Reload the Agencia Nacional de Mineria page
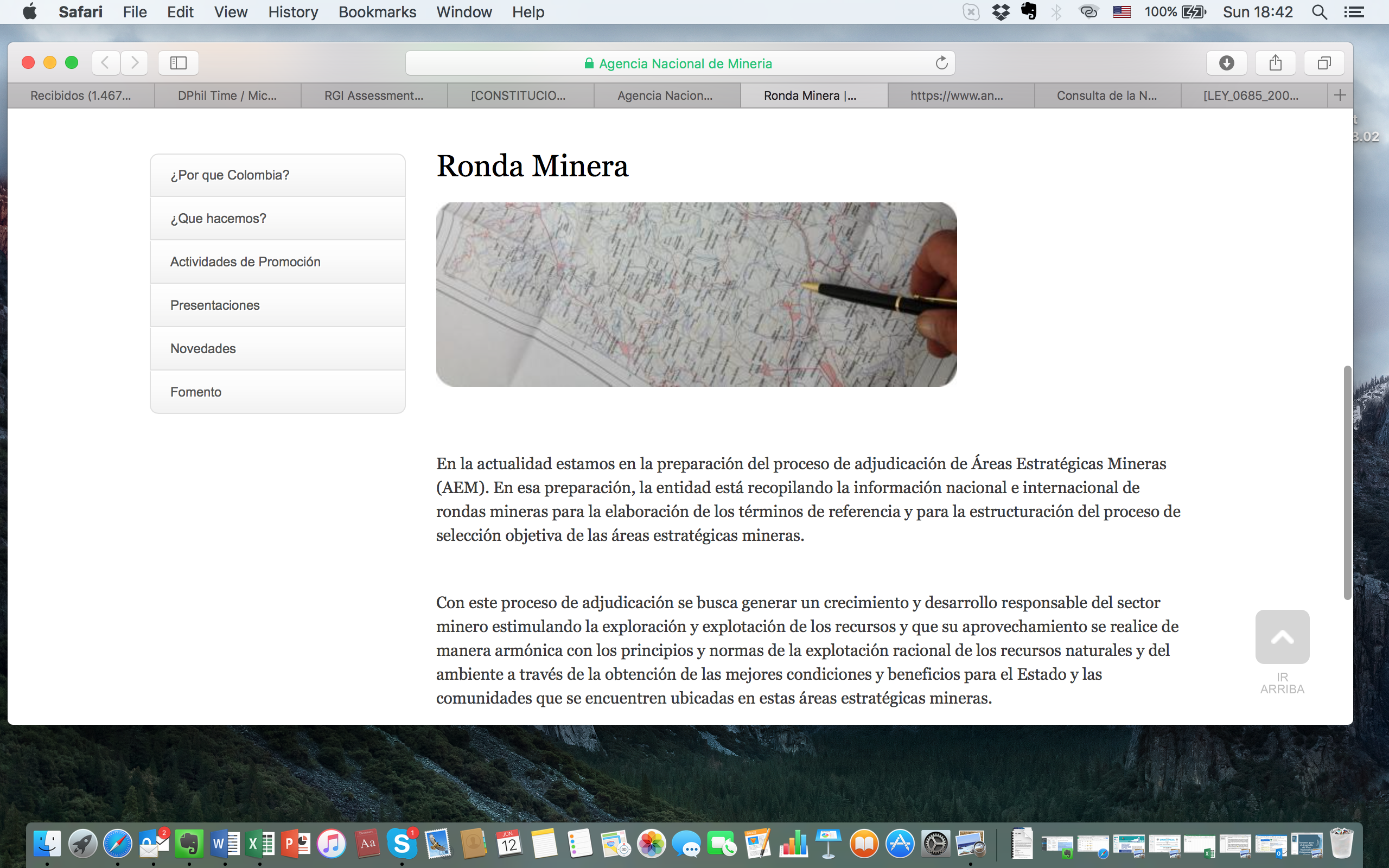Viewport: 1389px width, 868px height. click(x=941, y=62)
